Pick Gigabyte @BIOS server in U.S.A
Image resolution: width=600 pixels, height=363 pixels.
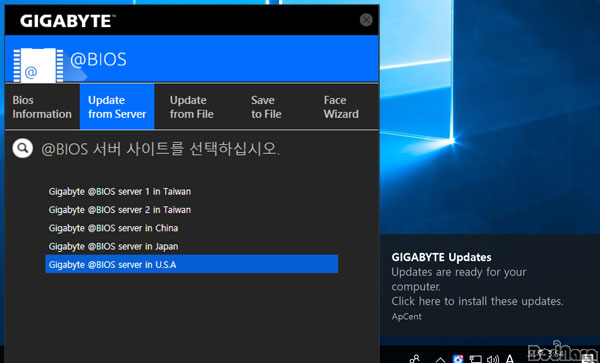[191, 264]
